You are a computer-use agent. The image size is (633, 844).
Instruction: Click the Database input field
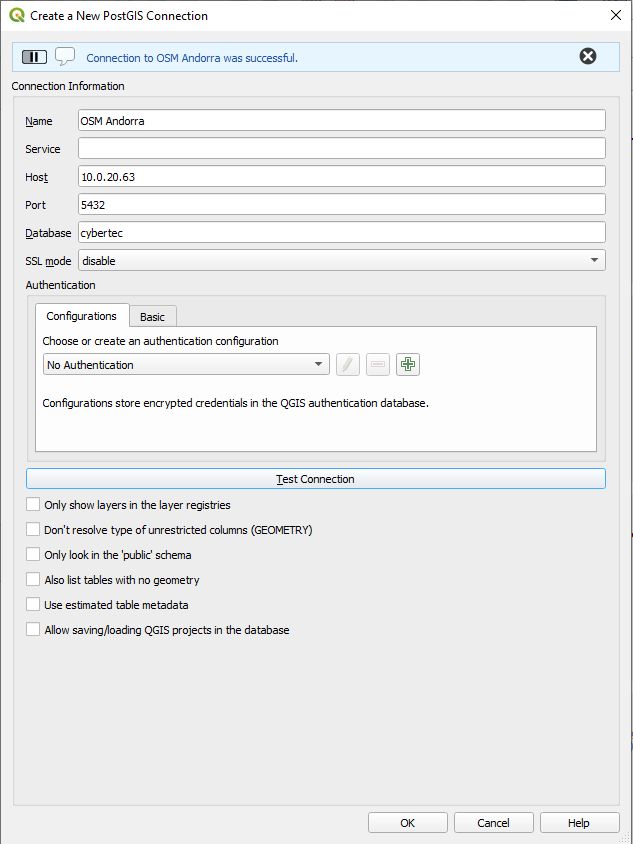tap(341, 233)
